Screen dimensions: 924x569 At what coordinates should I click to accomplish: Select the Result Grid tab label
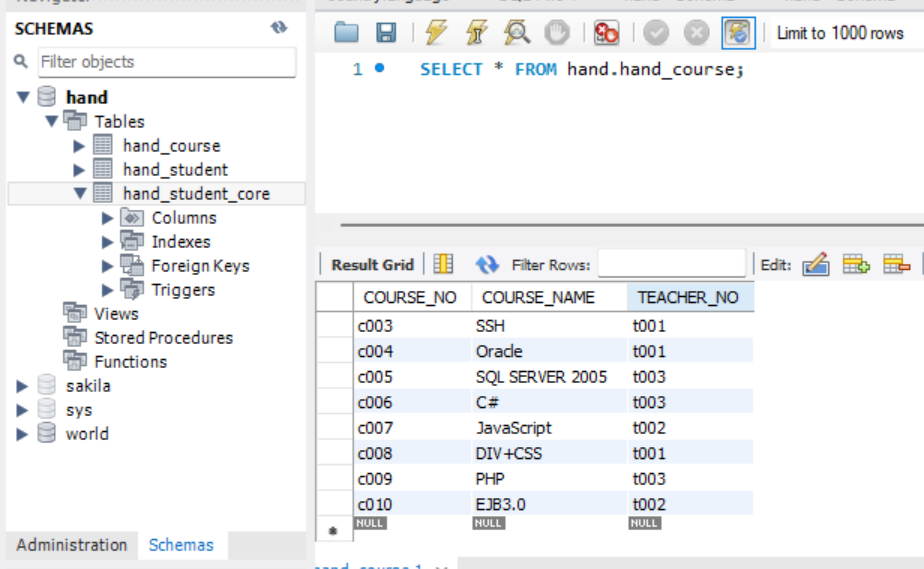point(372,265)
